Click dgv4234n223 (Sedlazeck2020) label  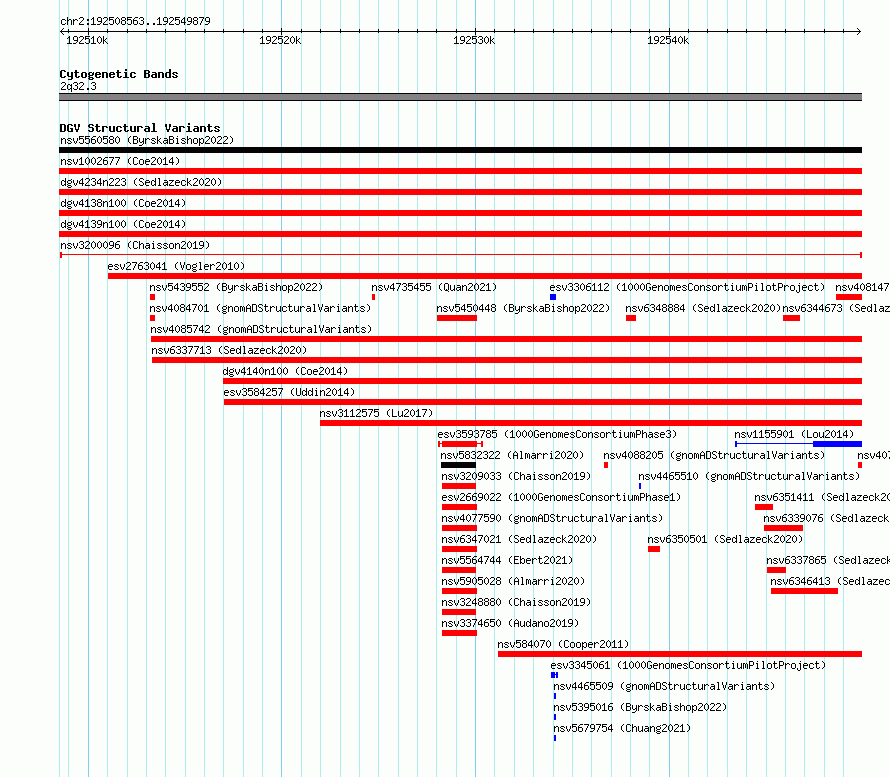pyautogui.click(x=141, y=182)
